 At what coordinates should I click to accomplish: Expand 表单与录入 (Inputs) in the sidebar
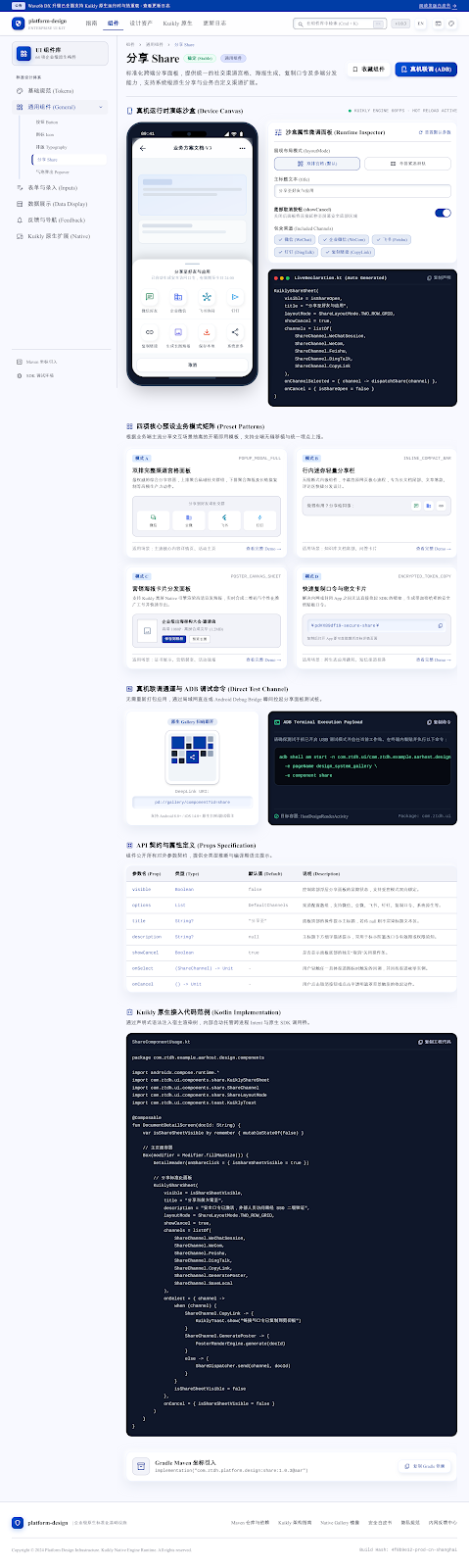(61, 187)
